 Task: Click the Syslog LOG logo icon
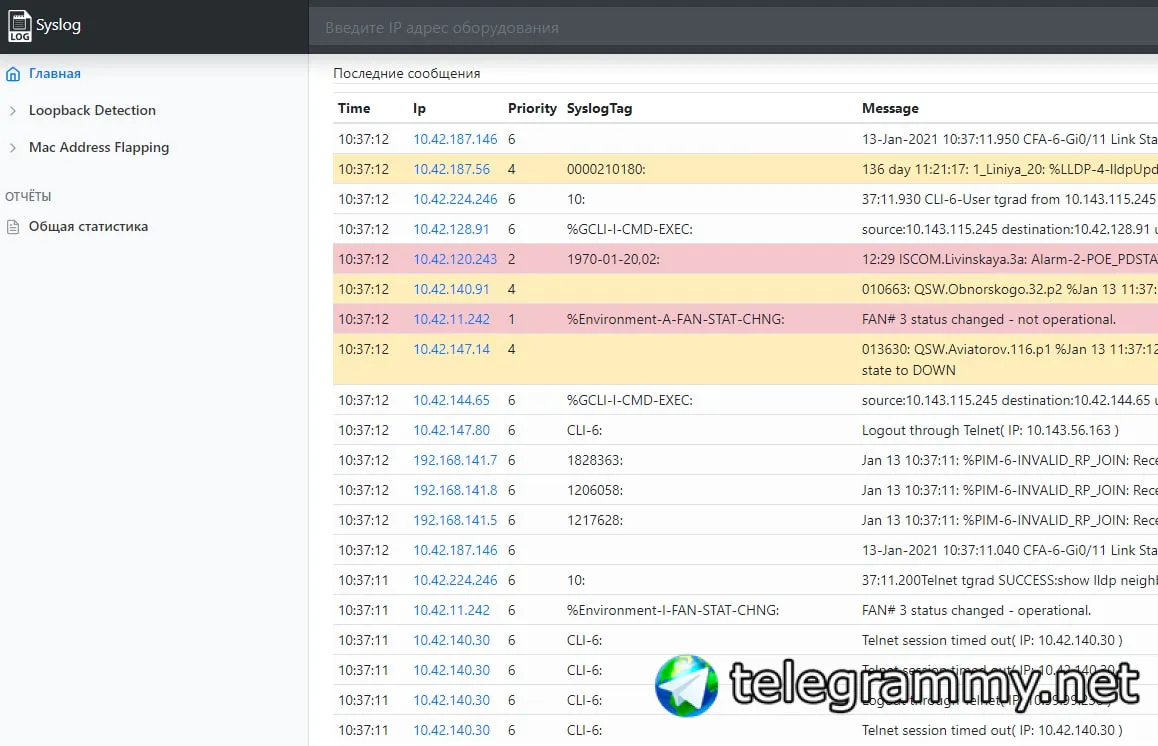click(x=19, y=26)
